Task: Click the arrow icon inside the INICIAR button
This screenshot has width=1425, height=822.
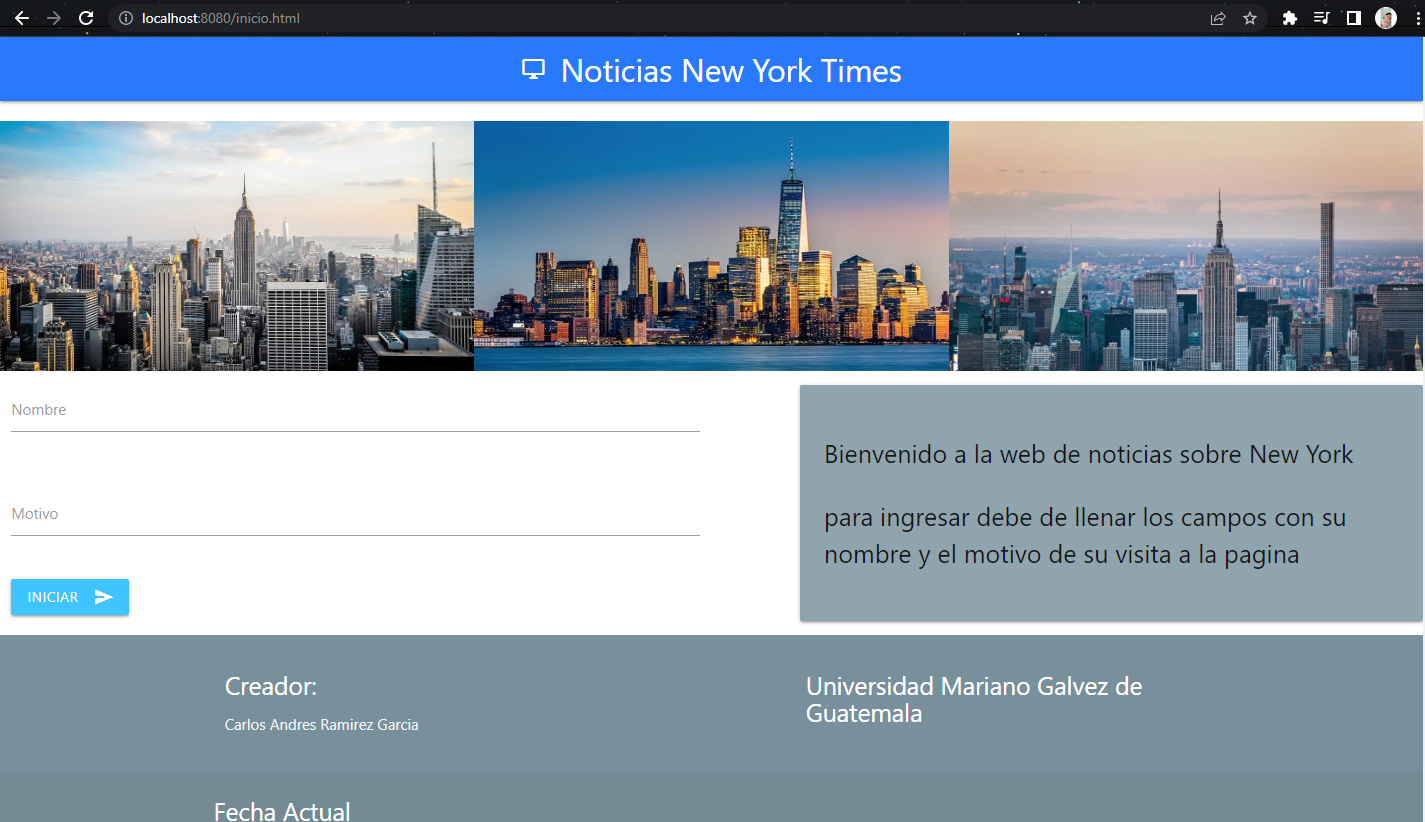Action: (105, 597)
